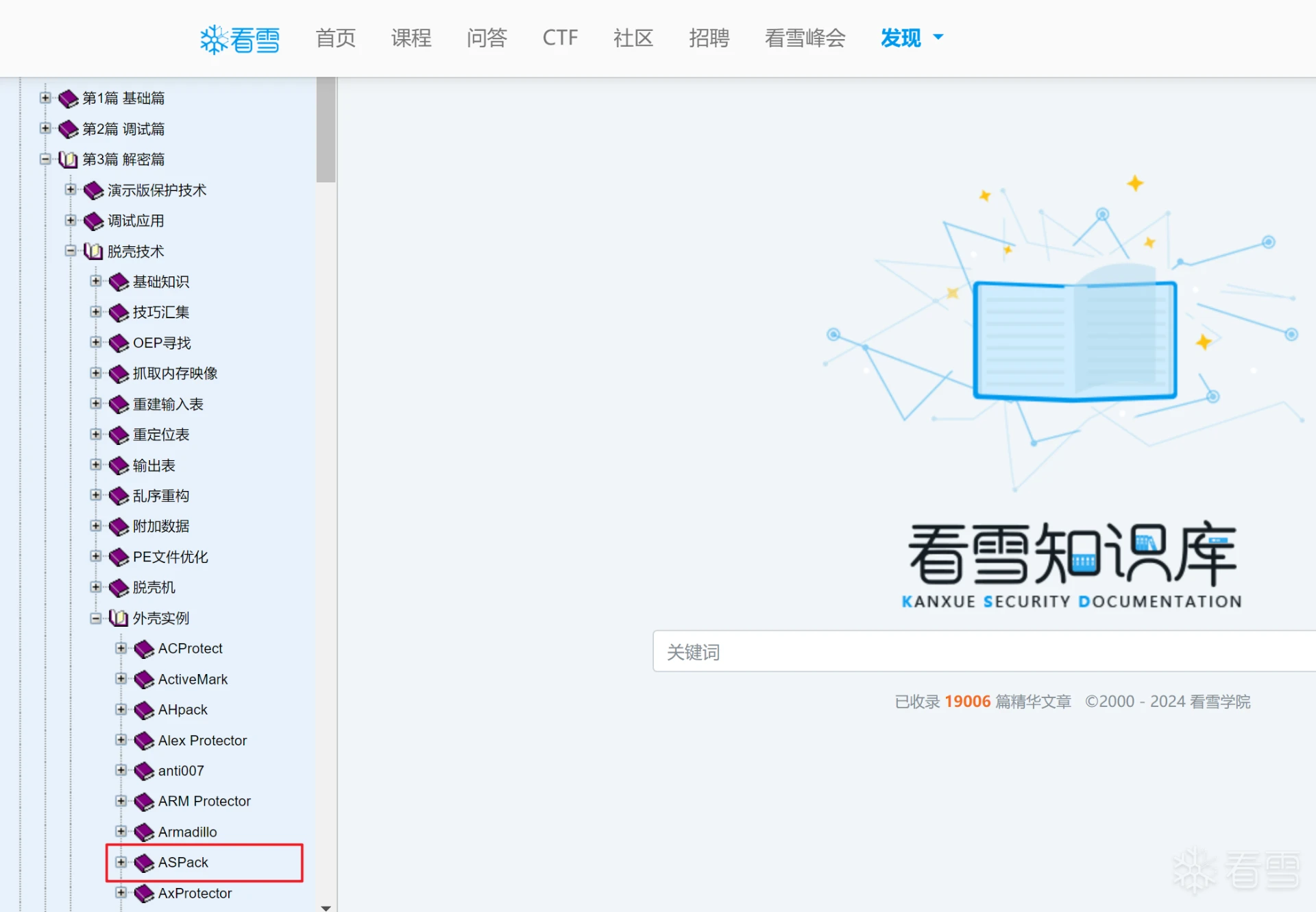
Task: Collapse the 第3篇 解密篇 tree node
Action: [45, 158]
